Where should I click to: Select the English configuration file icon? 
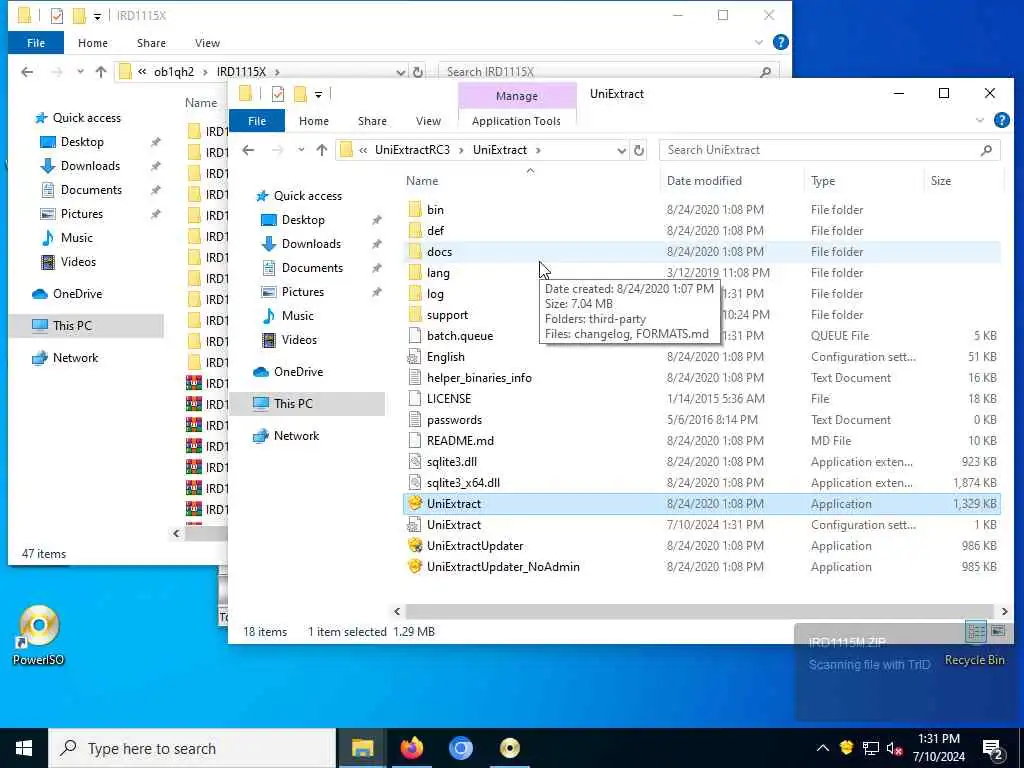[x=415, y=357]
